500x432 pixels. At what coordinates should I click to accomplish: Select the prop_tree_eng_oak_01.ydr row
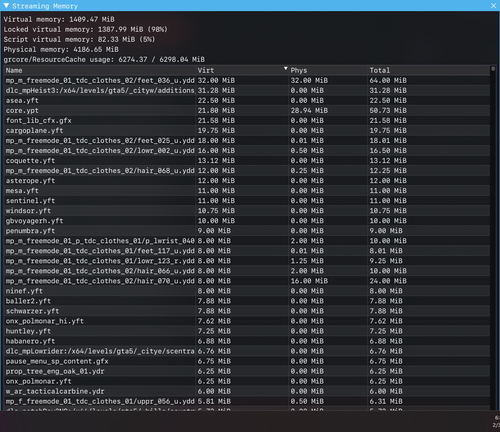[247, 371]
